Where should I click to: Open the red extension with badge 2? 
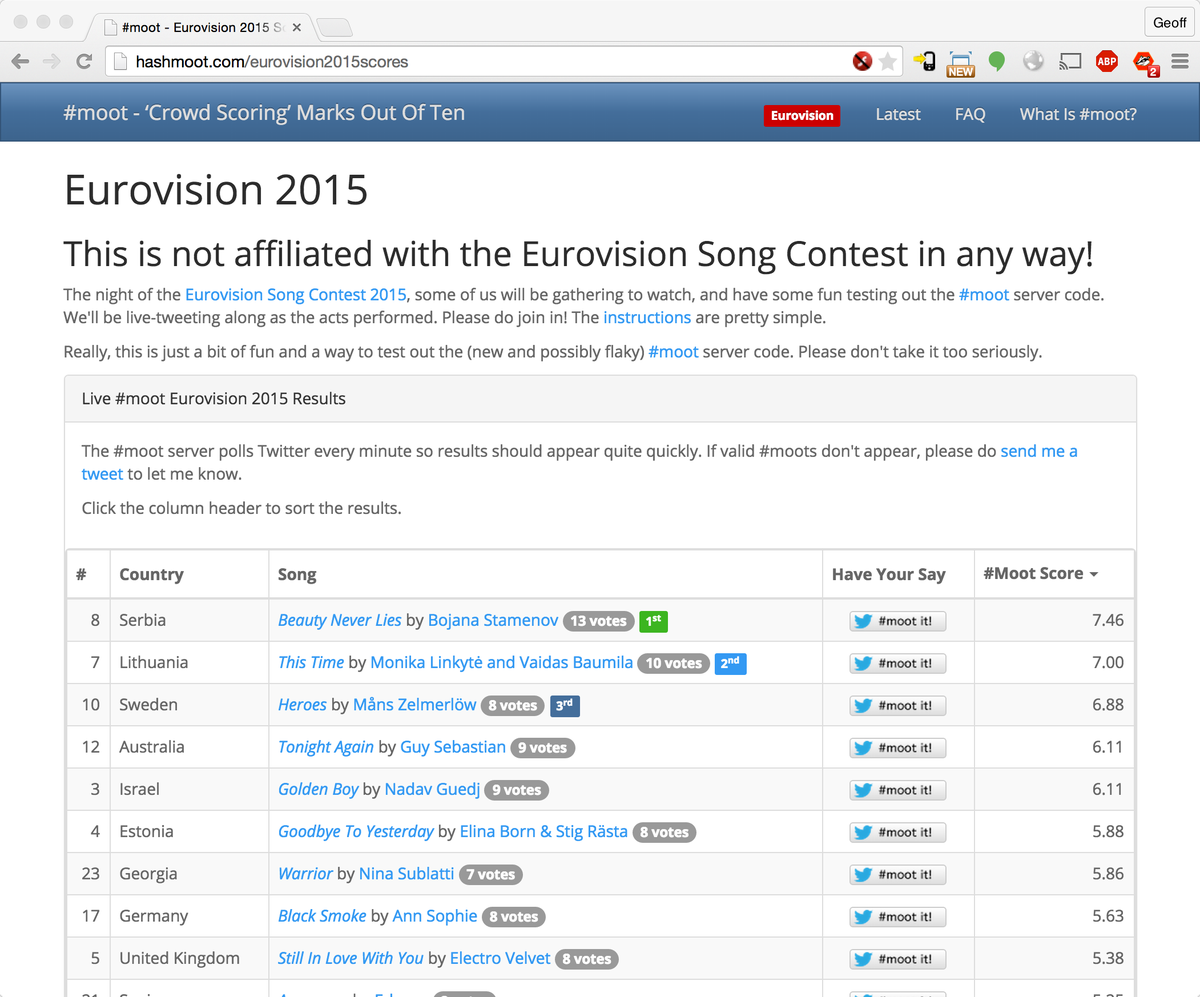1145,64
